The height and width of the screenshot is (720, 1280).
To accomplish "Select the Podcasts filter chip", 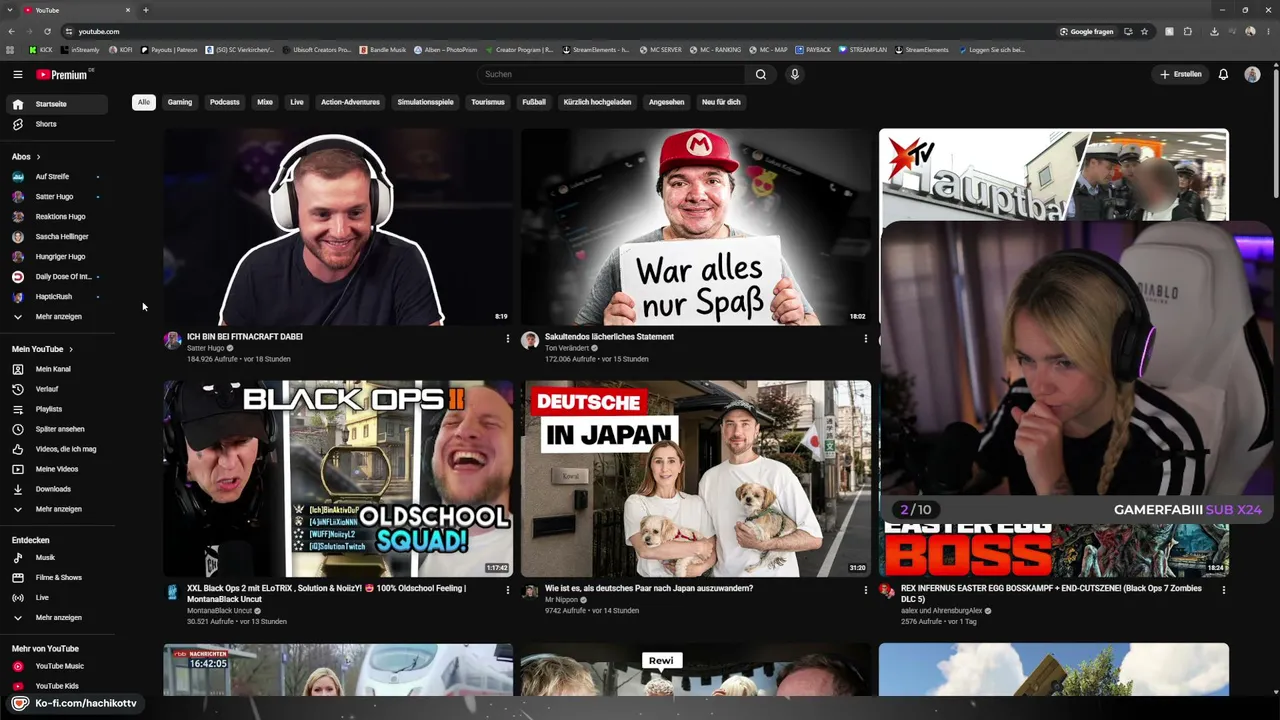I will coord(225,102).
